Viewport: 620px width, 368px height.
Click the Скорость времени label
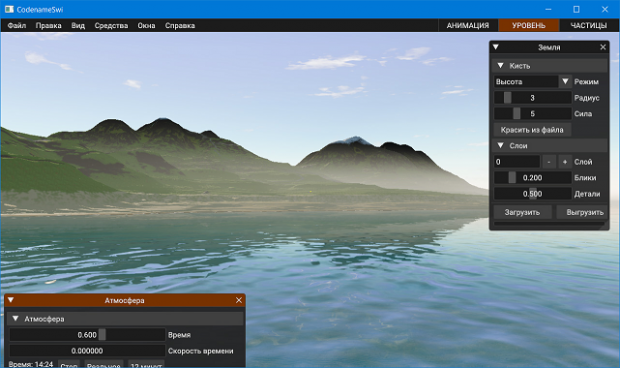(x=200, y=351)
